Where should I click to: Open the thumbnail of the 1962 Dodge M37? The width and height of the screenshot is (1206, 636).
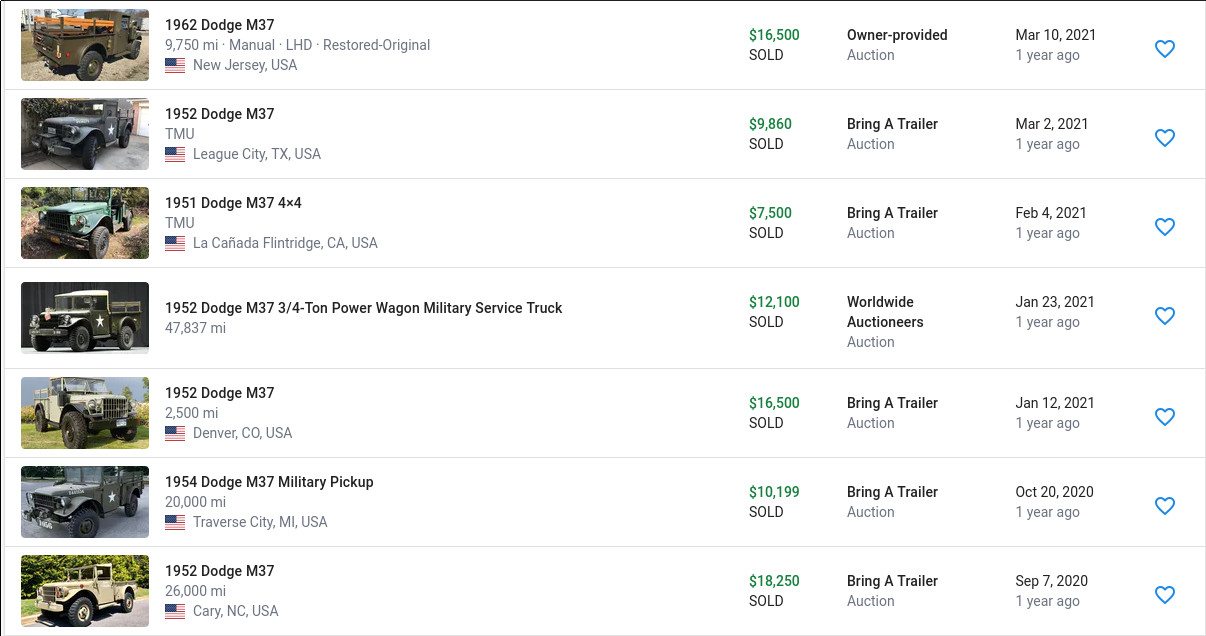coord(85,45)
